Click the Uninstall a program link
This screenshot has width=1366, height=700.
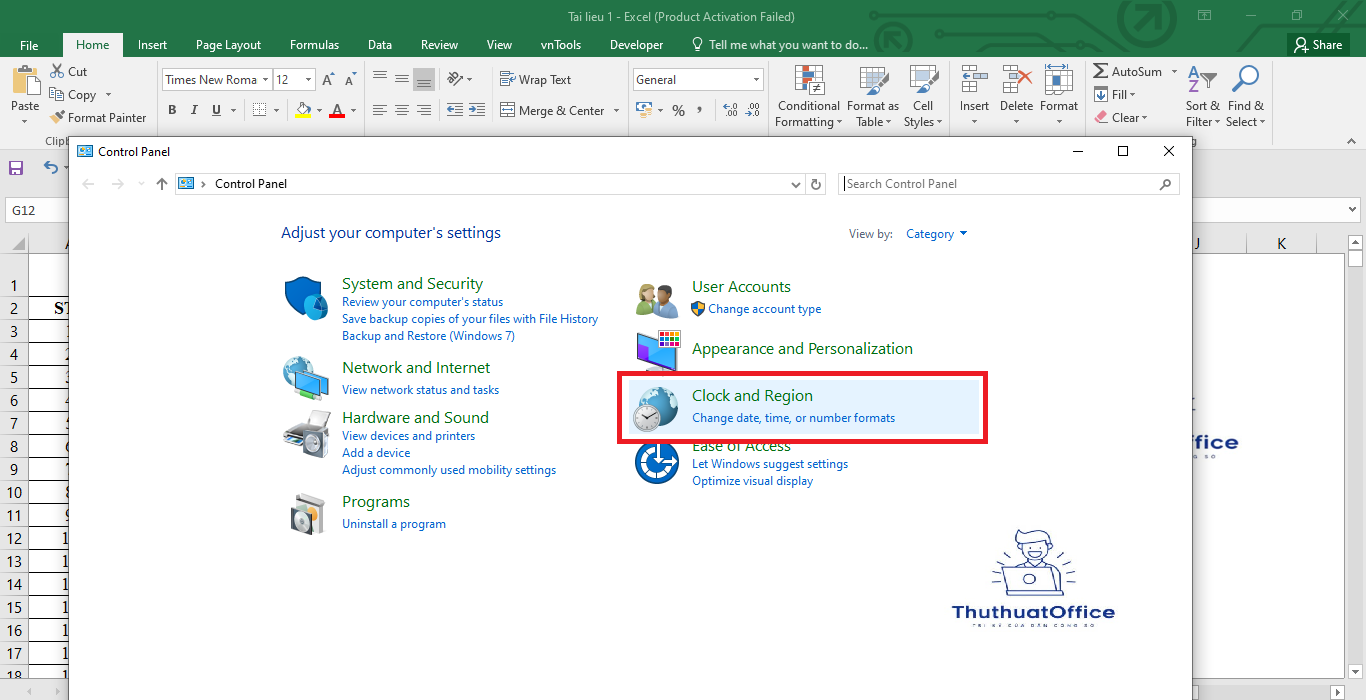point(393,524)
